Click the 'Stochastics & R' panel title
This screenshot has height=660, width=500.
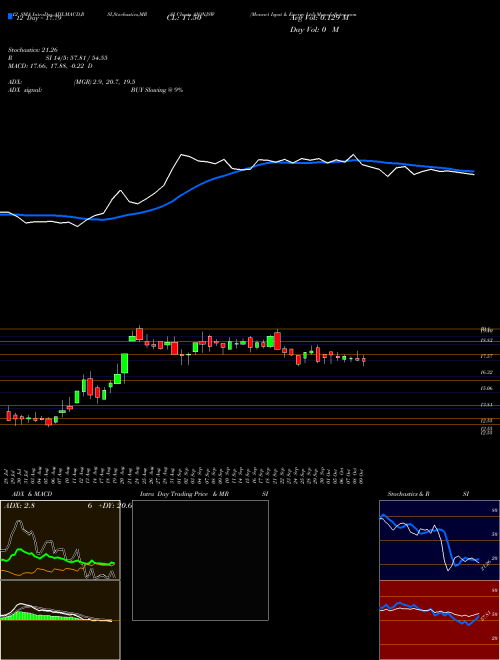click(409, 494)
